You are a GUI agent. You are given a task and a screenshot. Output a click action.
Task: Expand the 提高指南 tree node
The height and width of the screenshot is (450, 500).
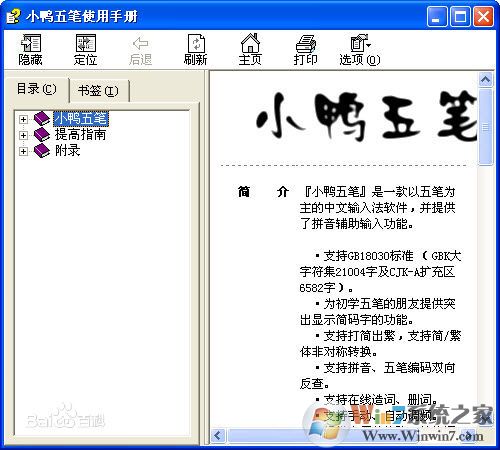pyautogui.click(x=23, y=135)
